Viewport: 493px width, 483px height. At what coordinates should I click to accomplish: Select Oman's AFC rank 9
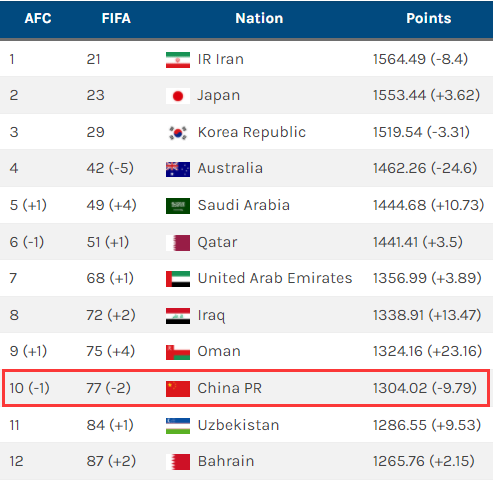[14, 351]
